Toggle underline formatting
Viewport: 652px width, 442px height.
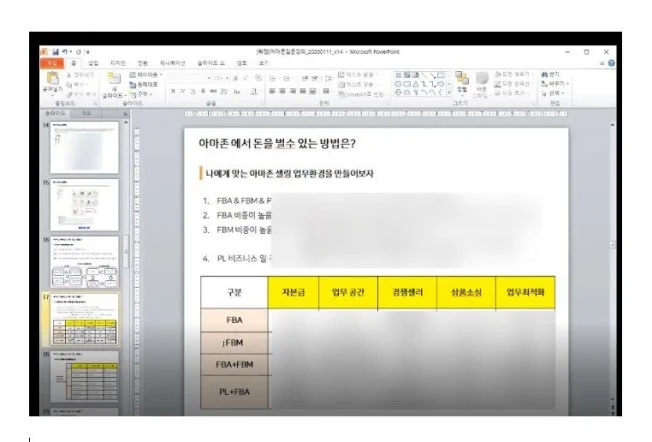pyautogui.click(x=193, y=91)
